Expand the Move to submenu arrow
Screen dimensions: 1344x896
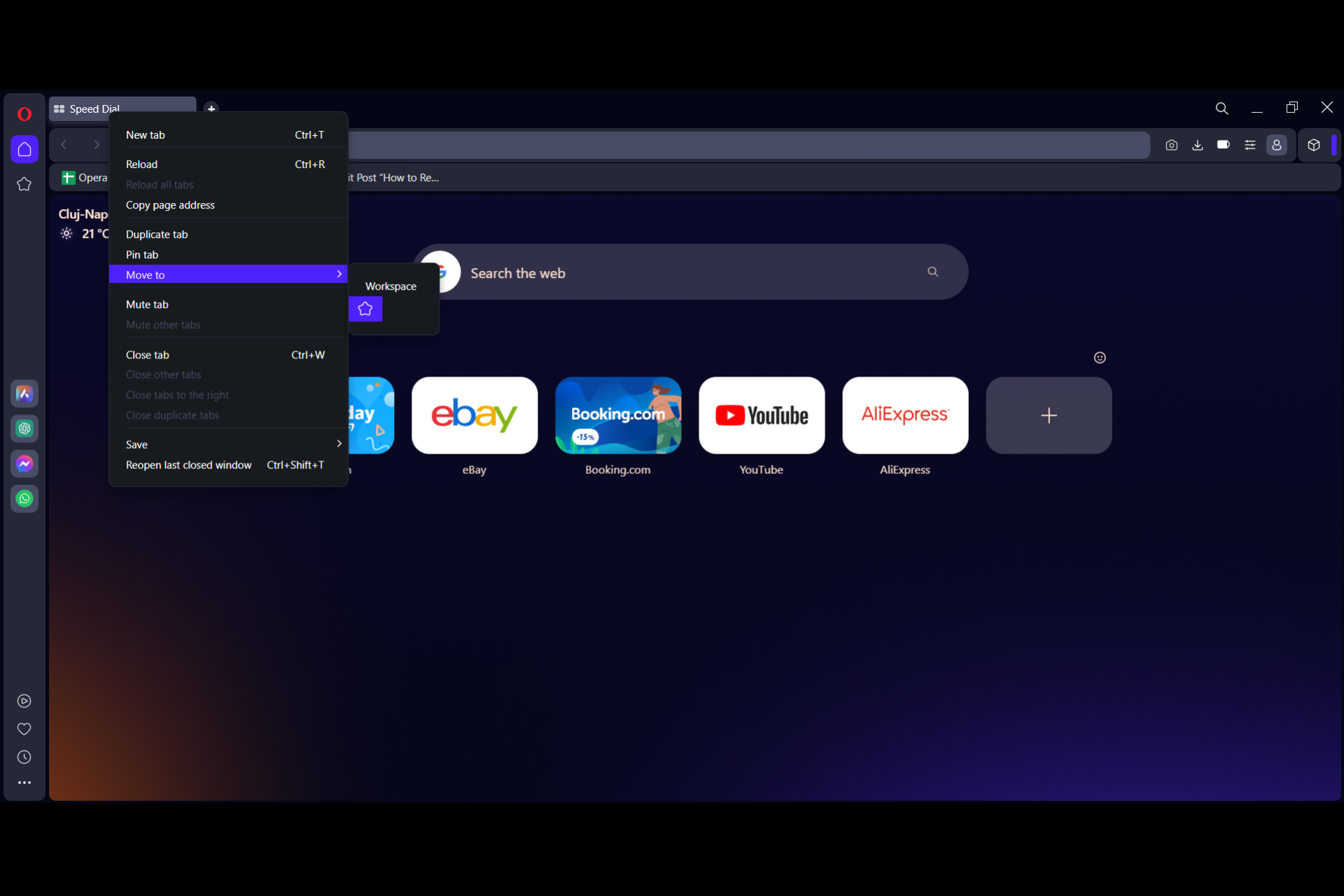[x=339, y=275]
